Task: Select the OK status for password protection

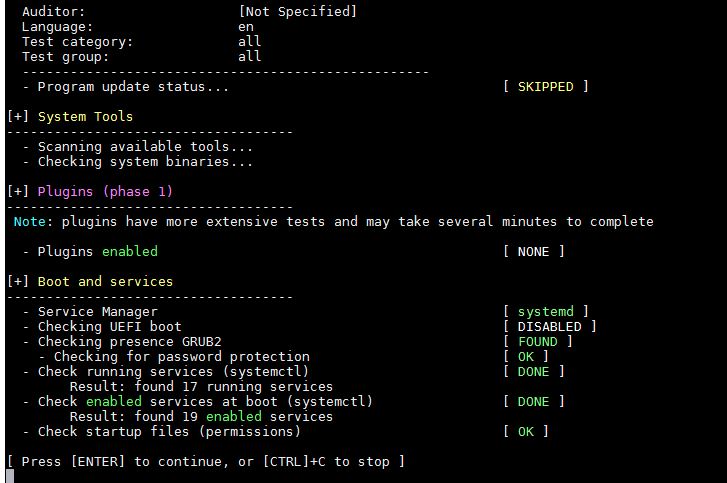Action: click(525, 357)
